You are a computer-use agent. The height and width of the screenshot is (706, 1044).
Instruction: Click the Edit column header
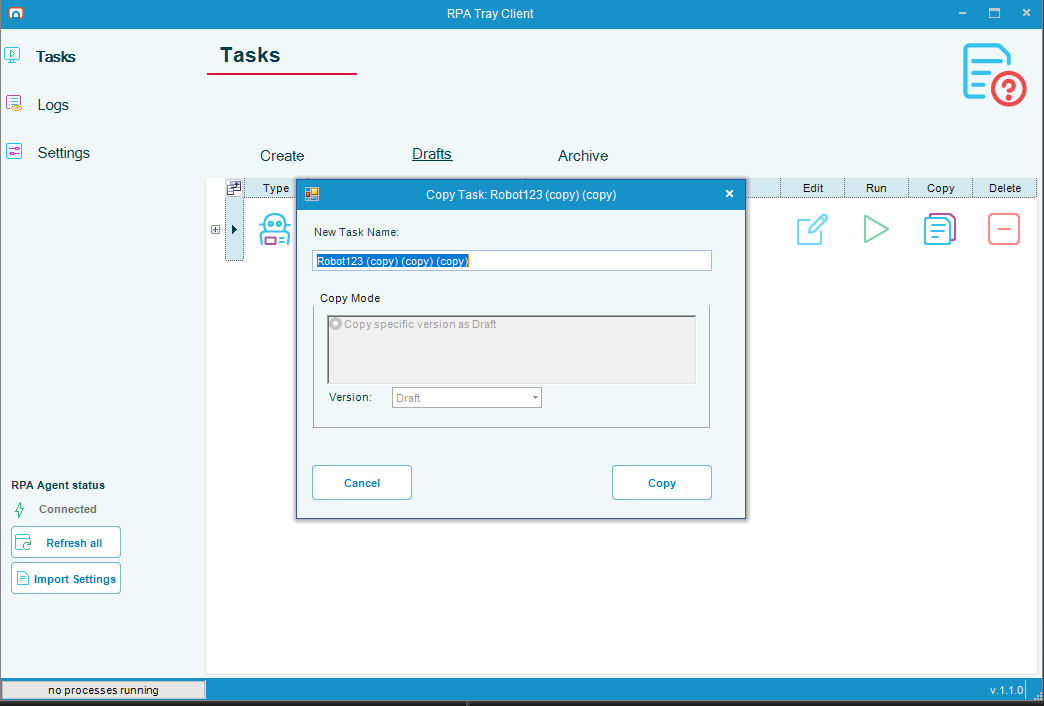click(x=813, y=188)
